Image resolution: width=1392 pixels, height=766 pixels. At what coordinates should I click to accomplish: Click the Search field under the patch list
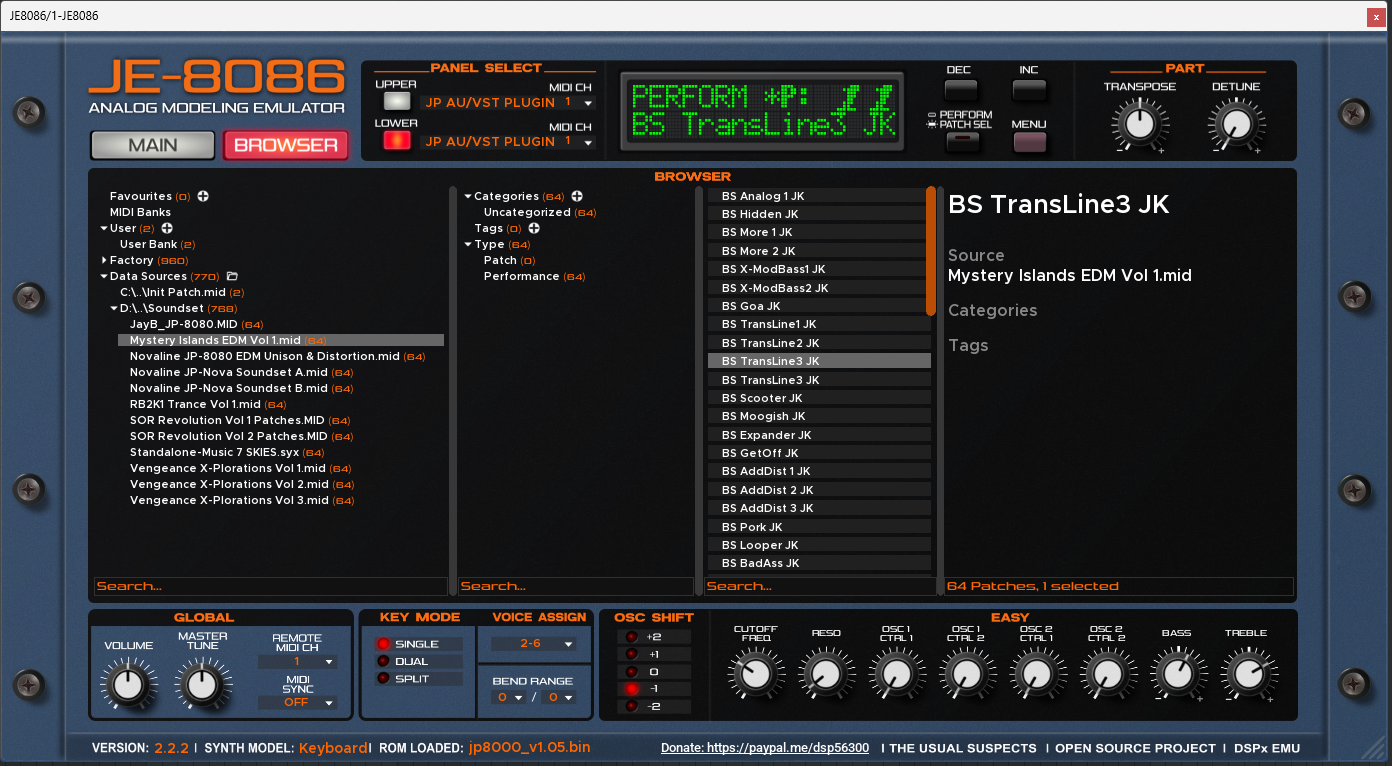click(822, 586)
